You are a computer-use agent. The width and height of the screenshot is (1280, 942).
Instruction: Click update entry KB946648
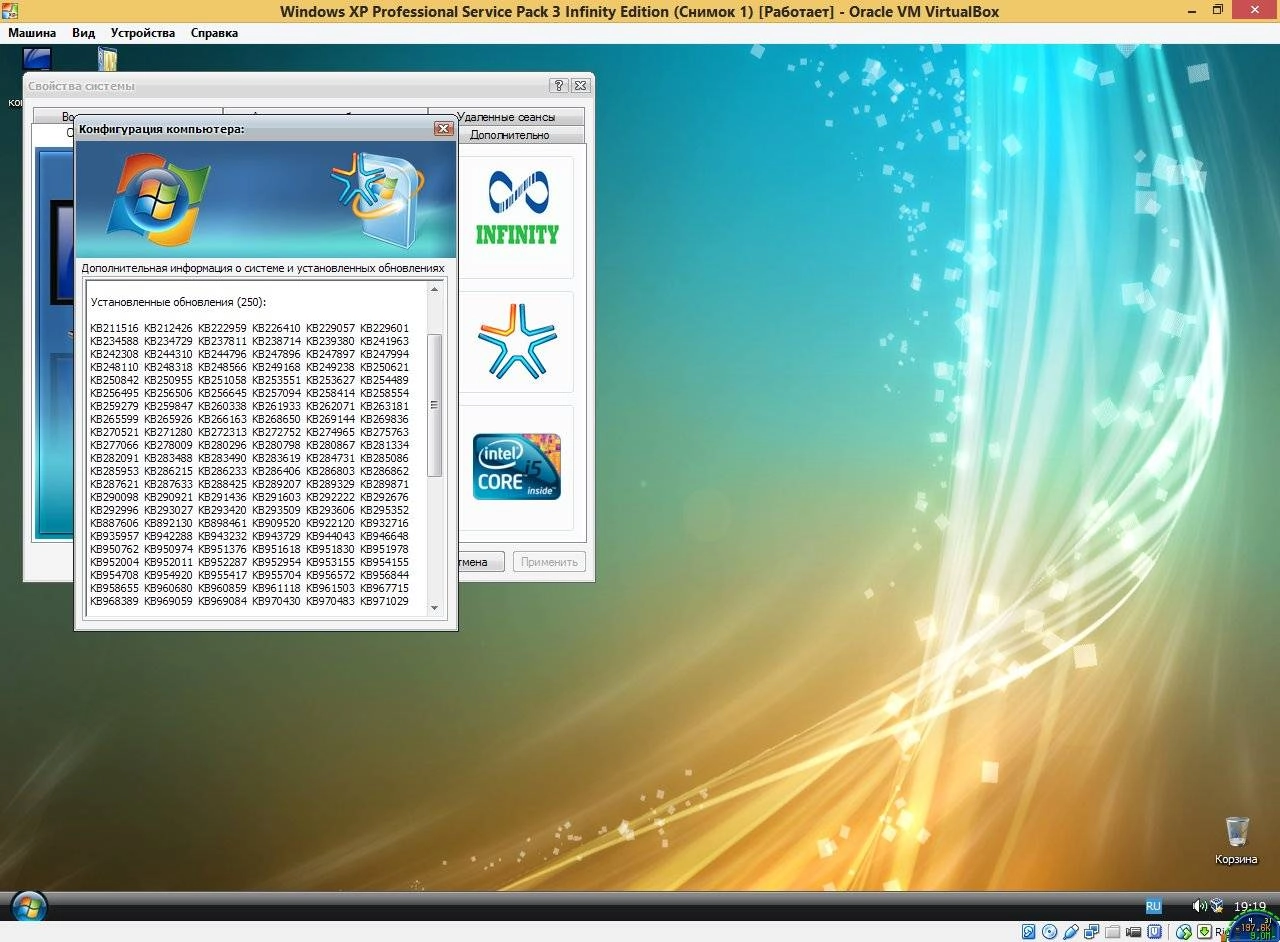tap(384, 536)
